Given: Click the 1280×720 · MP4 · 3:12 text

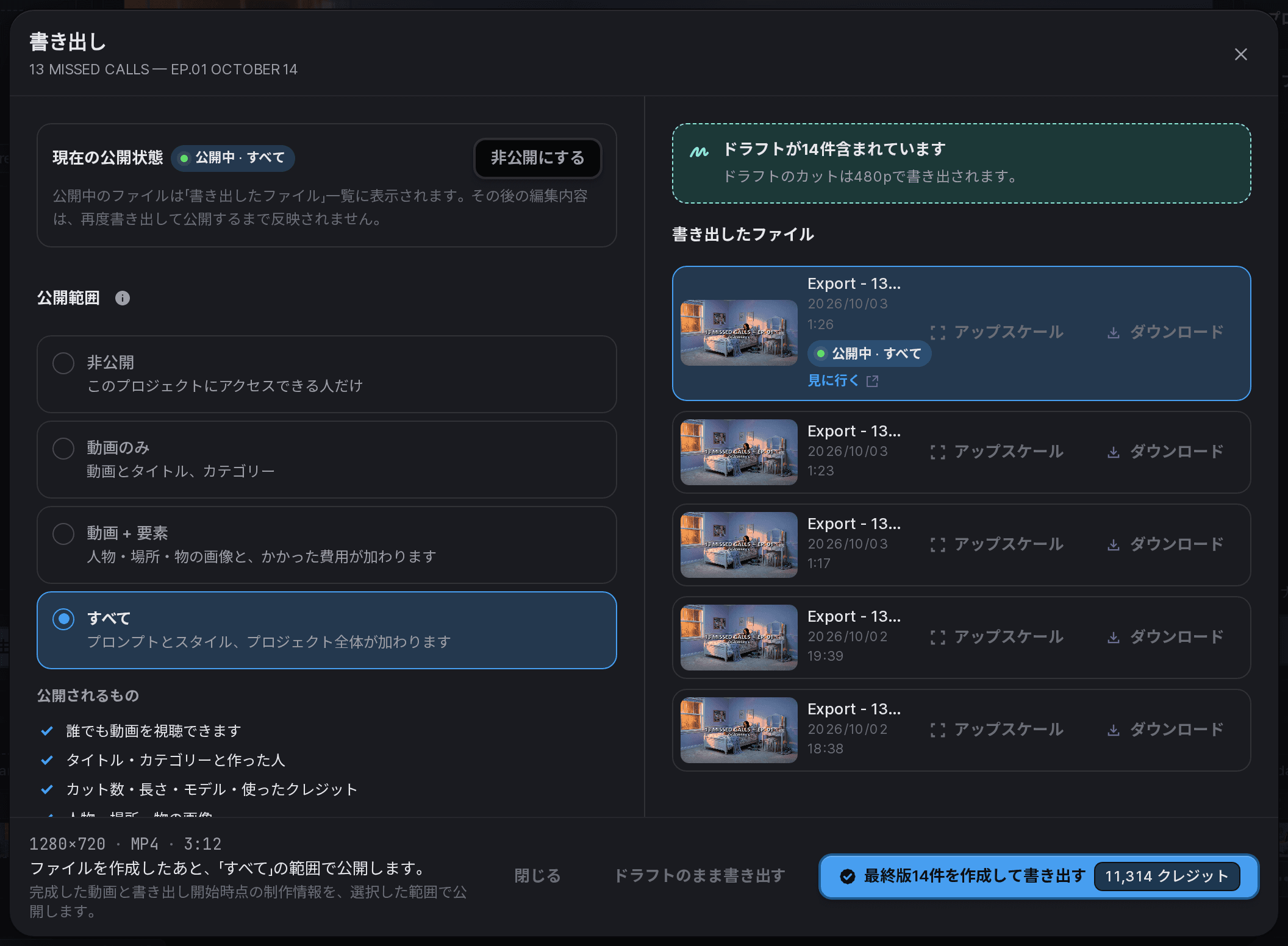Looking at the screenshot, I should pyautogui.click(x=125, y=844).
